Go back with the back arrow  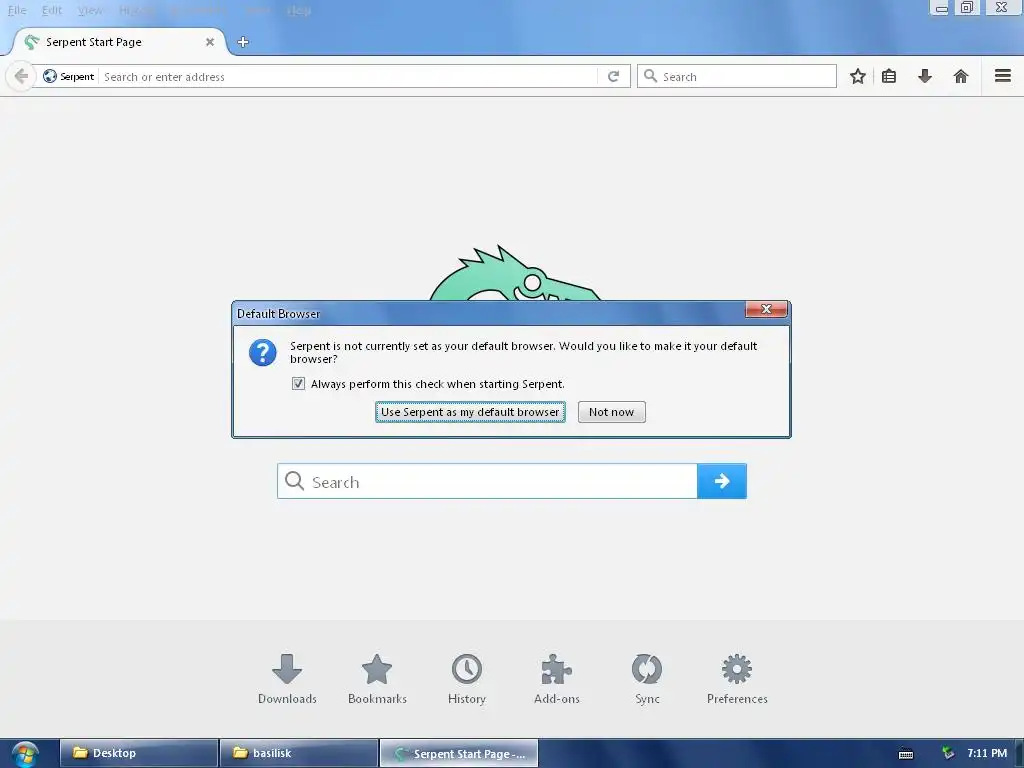pos(21,76)
